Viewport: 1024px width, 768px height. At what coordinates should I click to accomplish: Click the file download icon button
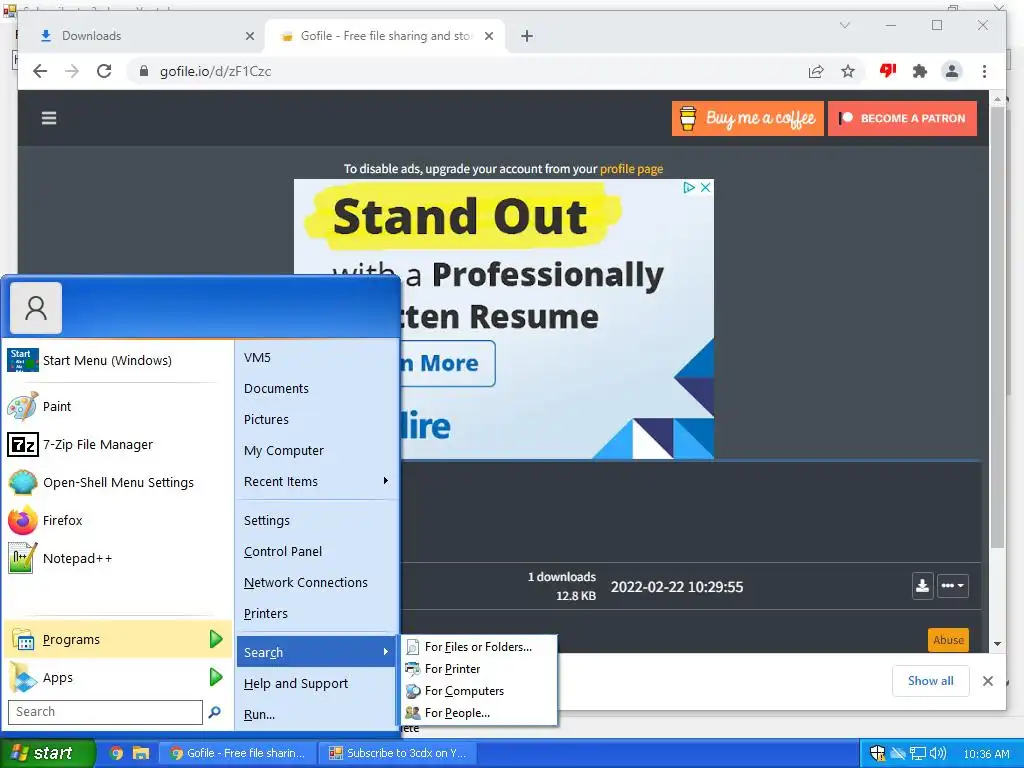922,586
